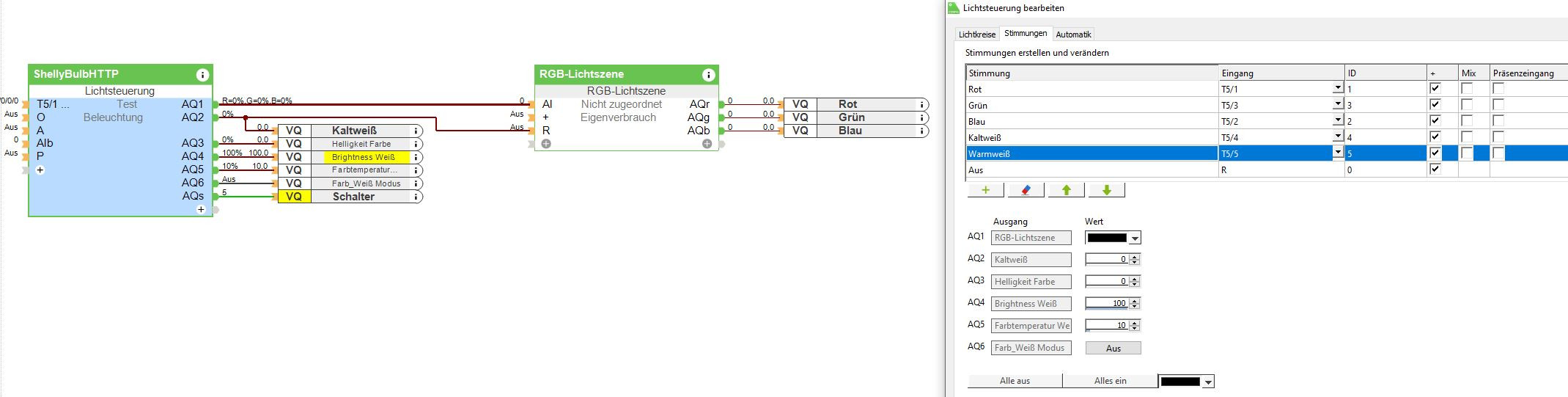
Task: Select the Brightness Weiß VQ block
Action: click(x=350, y=157)
